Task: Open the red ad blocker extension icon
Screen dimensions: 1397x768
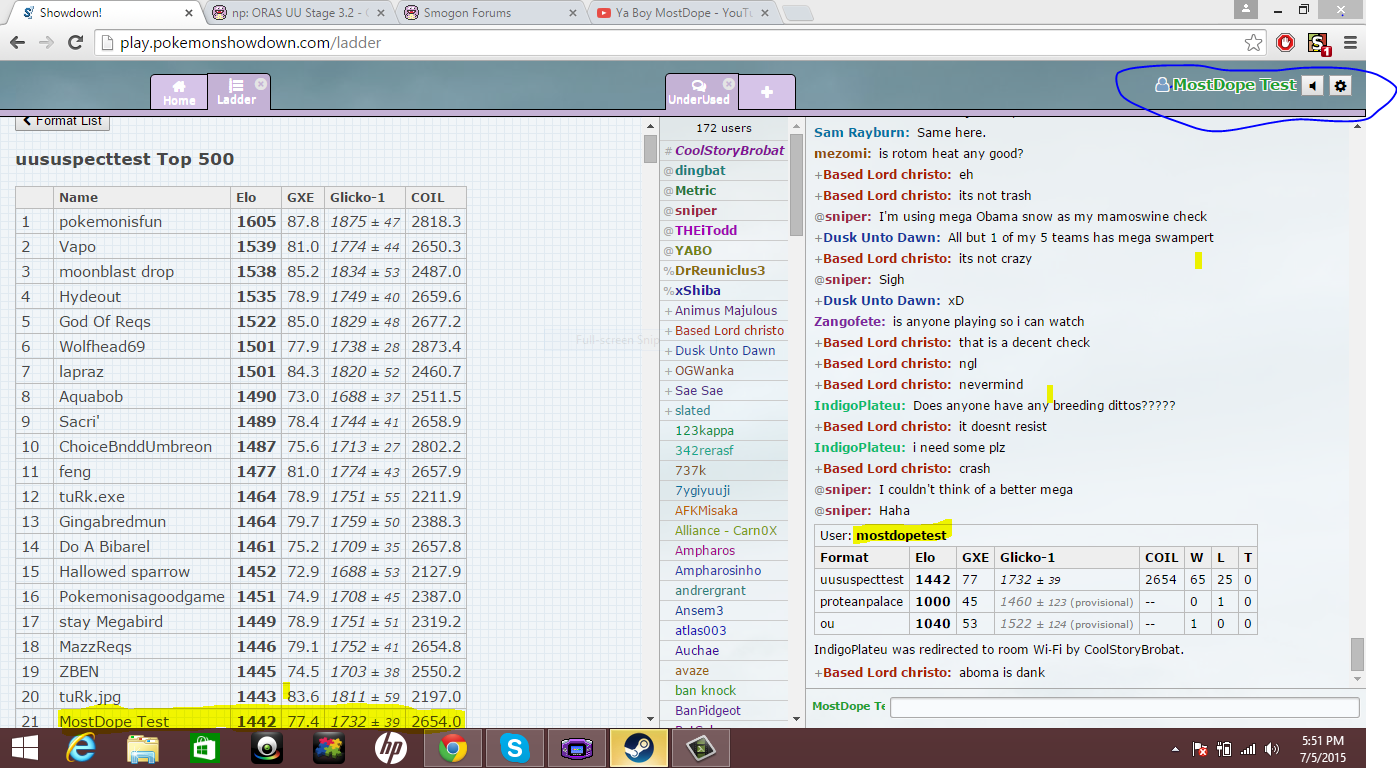Action: 1286,43
